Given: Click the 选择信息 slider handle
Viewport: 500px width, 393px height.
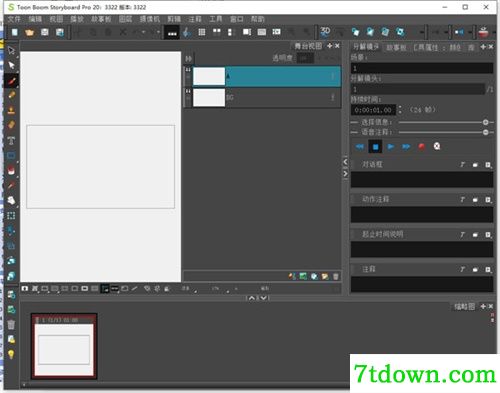Looking at the screenshot, I should point(485,122).
